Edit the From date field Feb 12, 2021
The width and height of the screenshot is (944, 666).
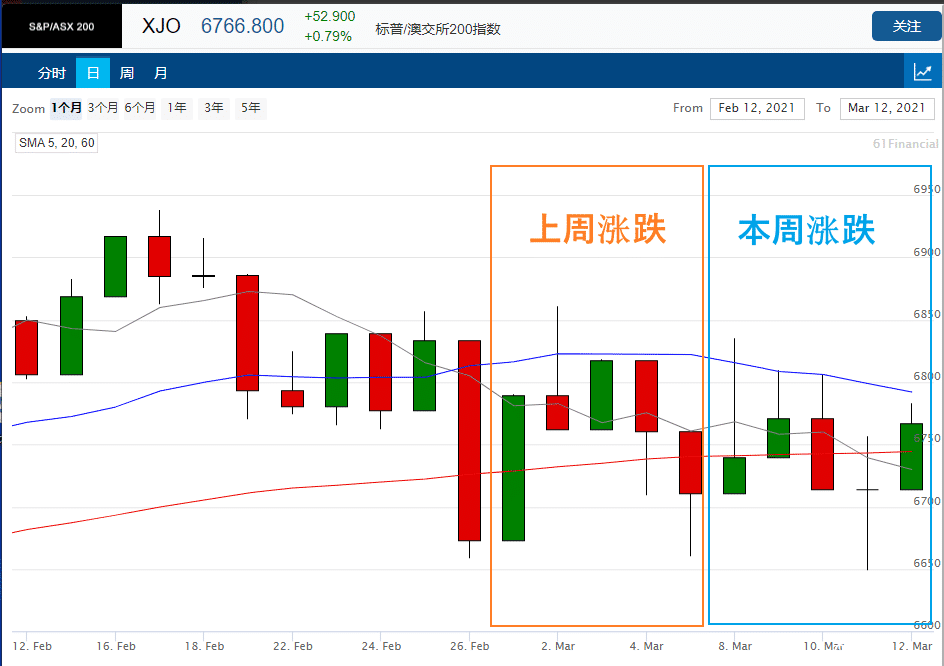click(x=757, y=108)
